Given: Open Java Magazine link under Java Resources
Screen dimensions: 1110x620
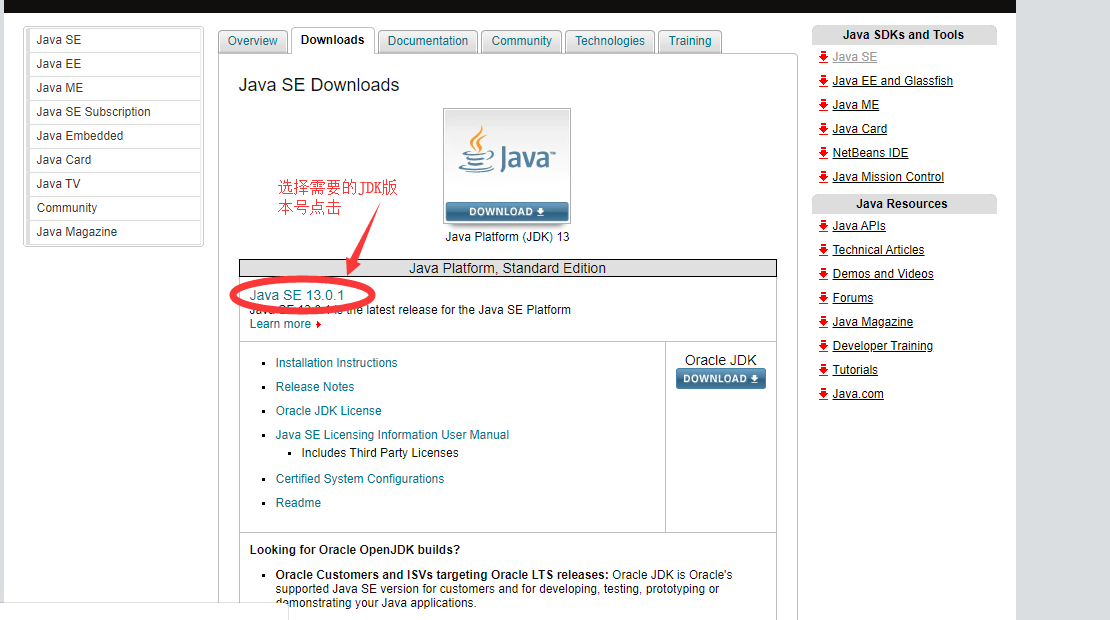Looking at the screenshot, I should [872, 322].
